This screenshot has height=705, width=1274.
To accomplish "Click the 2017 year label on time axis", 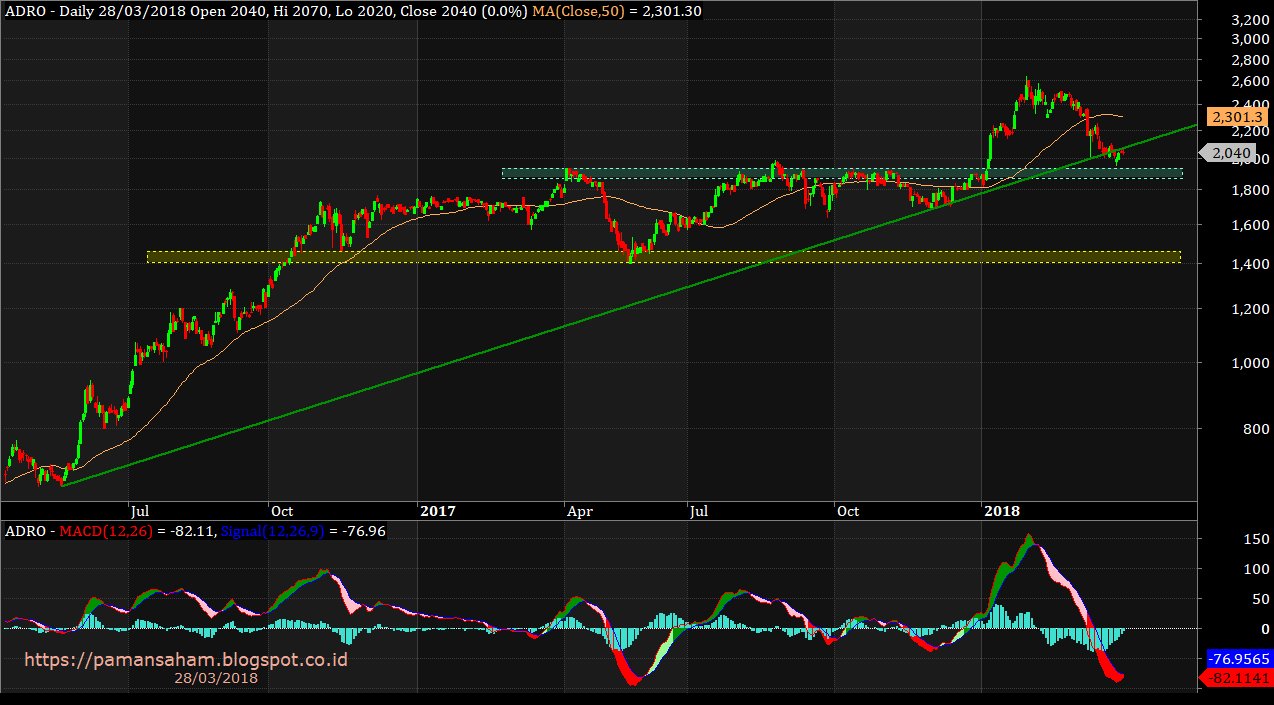I will click(x=437, y=511).
